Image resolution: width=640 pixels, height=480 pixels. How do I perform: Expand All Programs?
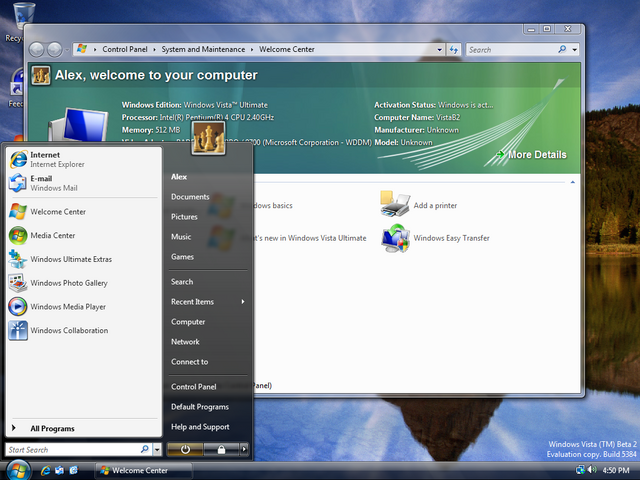[84, 428]
